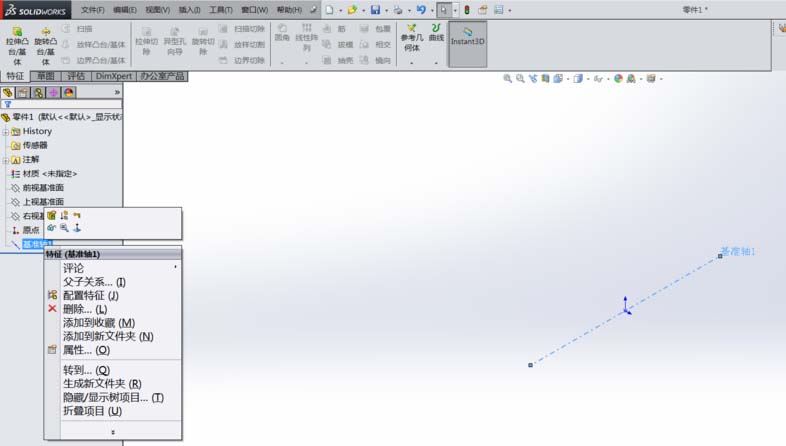Open Reference Geometry (参考几何体) tool
Screen dimensions: 786x446
(x=412, y=38)
